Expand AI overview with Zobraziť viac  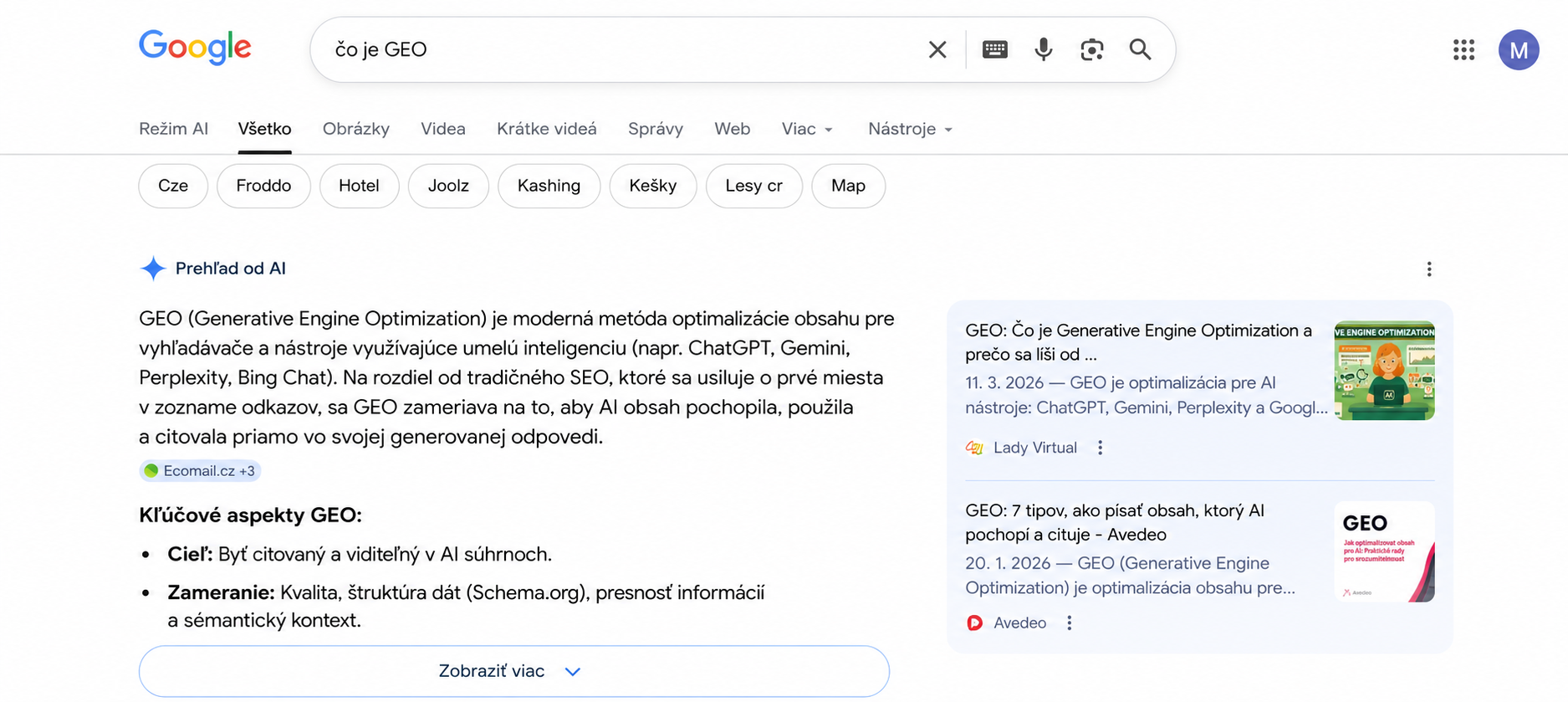[513, 671]
